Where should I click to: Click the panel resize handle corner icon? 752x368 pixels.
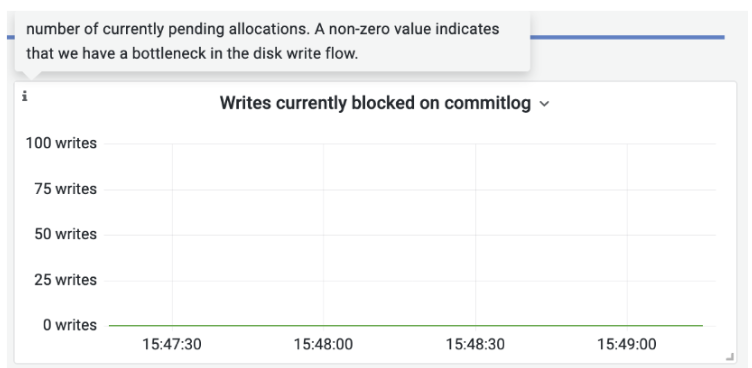click(x=730, y=356)
